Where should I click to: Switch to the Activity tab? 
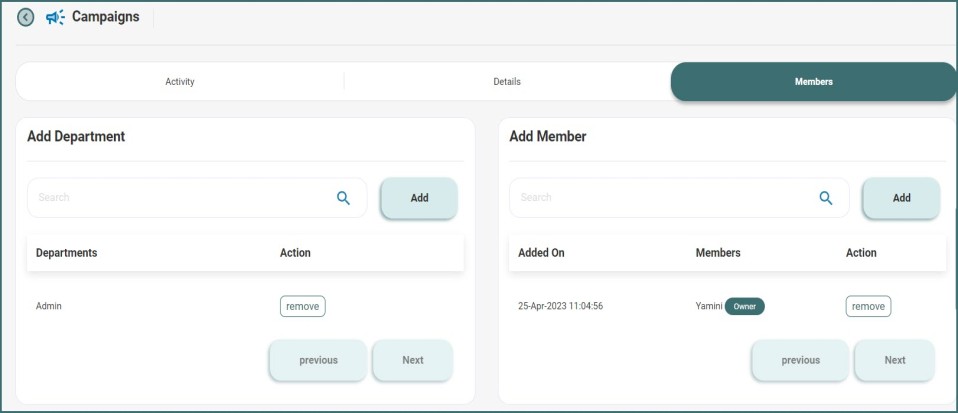(x=180, y=82)
